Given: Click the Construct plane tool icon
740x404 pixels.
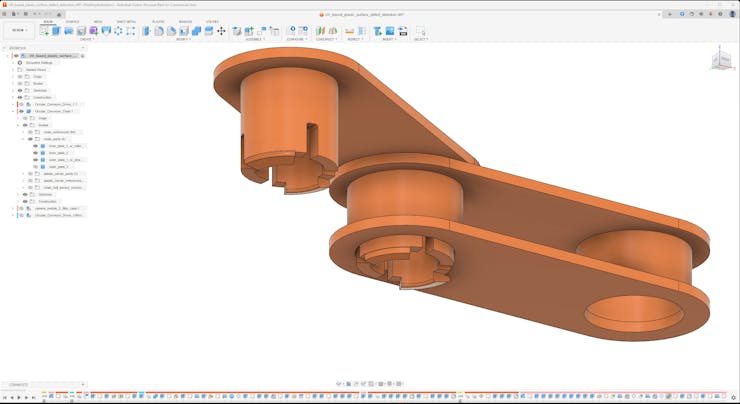Looking at the screenshot, I should tap(321, 31).
